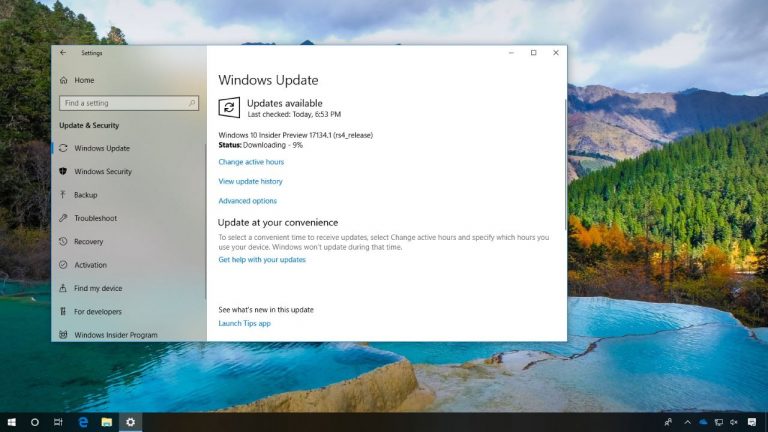Click the OneDrive cloud tray icon
Image resolution: width=768 pixels, height=432 pixels.
point(703,422)
